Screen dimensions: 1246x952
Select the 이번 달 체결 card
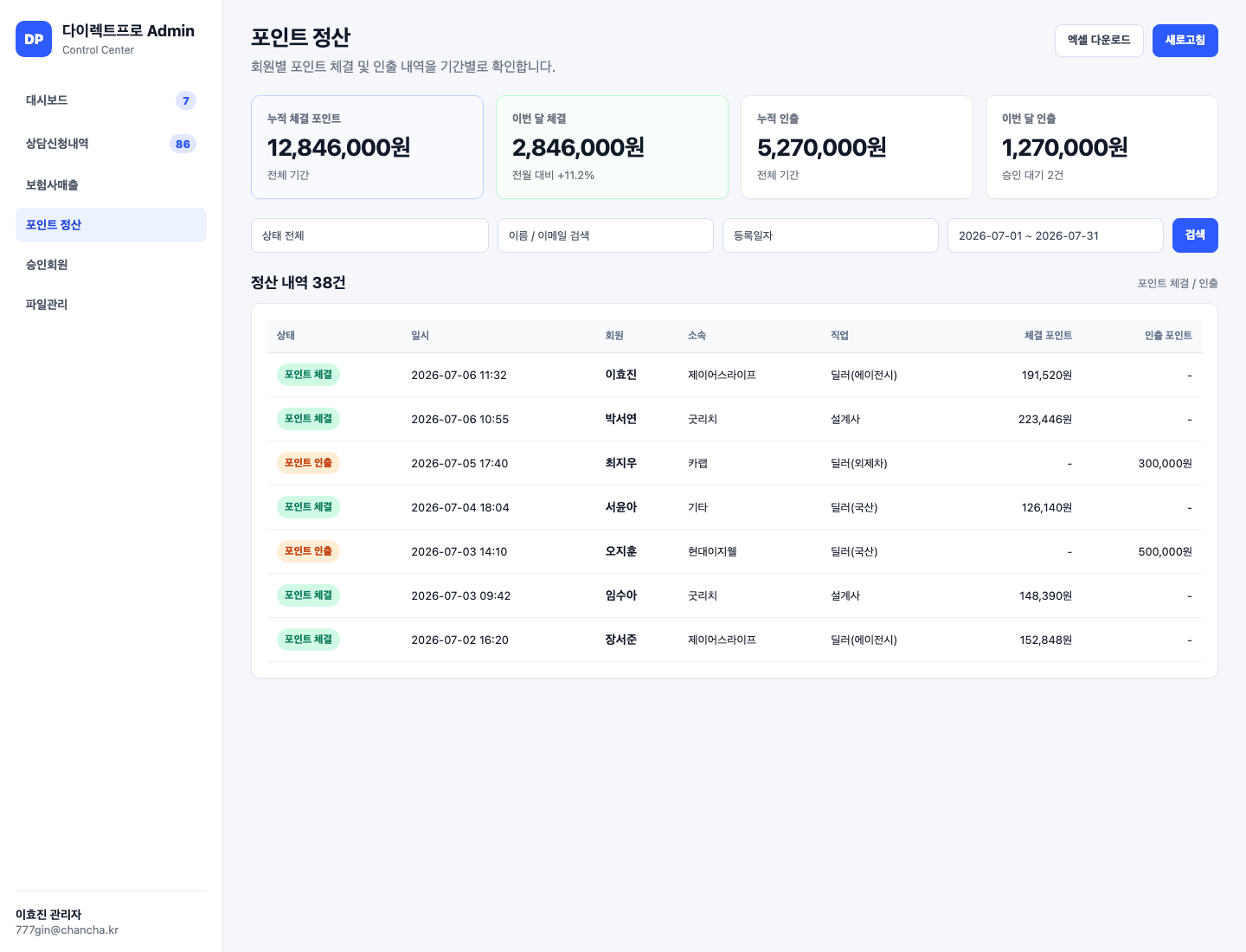point(612,147)
